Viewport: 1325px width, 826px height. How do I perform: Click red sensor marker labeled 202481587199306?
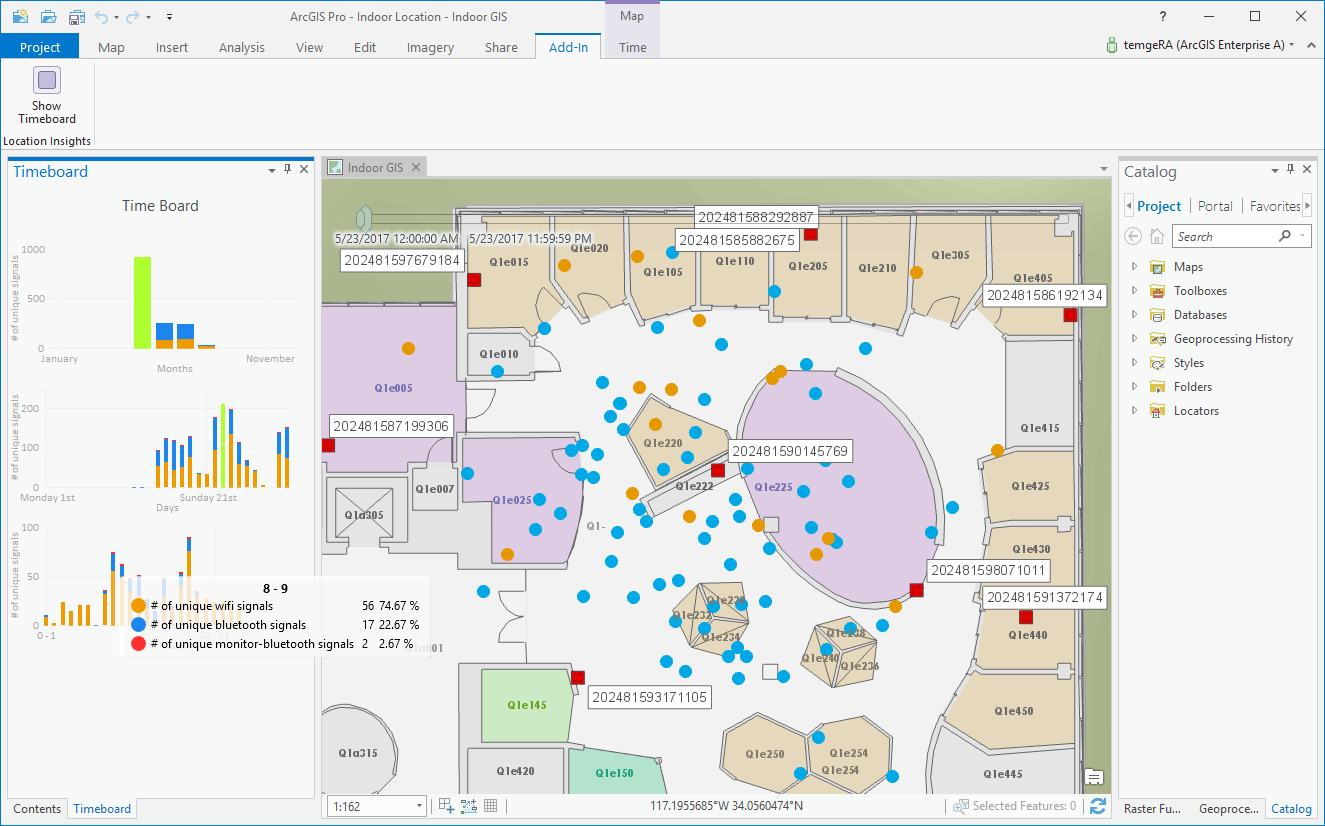[328, 445]
